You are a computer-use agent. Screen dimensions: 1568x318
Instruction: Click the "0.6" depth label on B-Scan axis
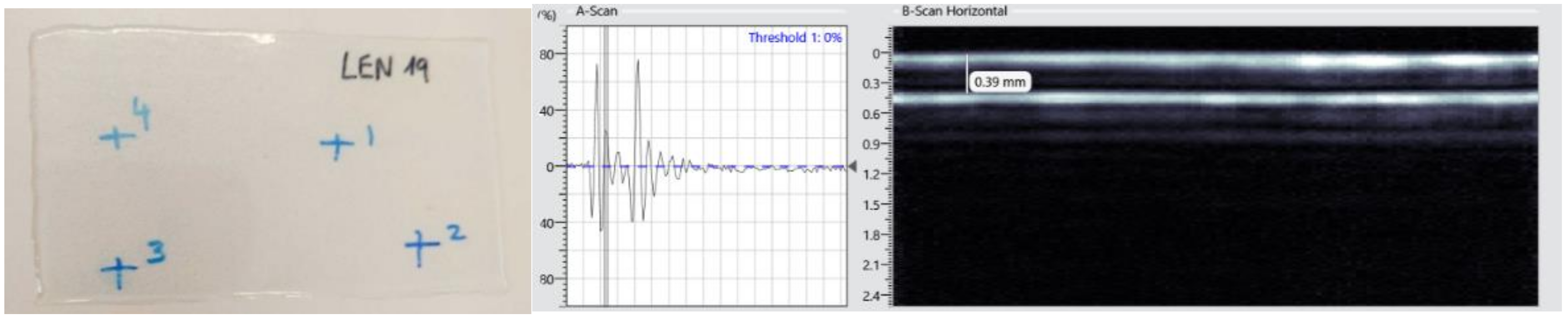[x=872, y=115]
